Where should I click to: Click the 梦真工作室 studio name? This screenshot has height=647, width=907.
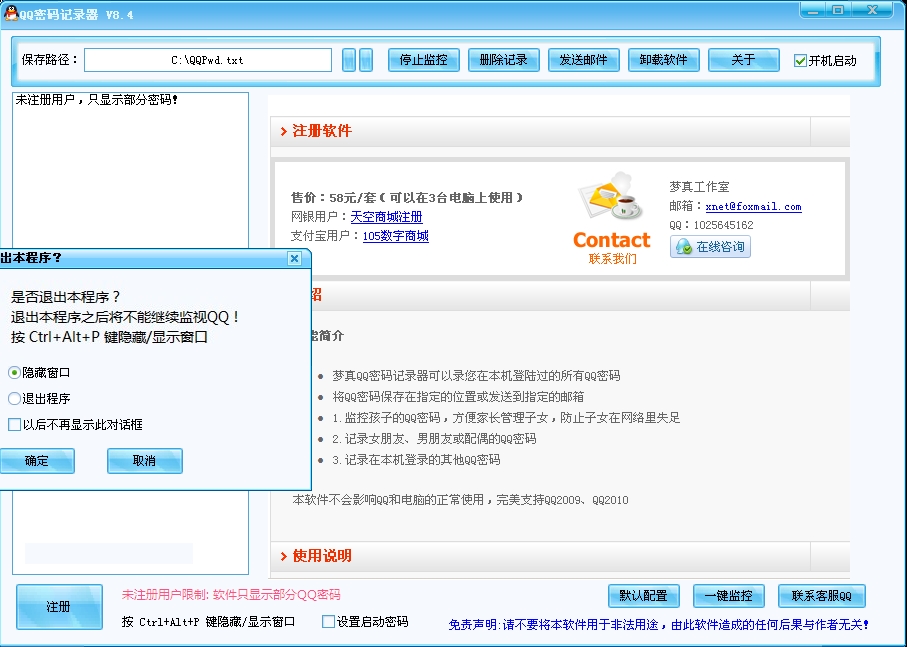[699, 187]
